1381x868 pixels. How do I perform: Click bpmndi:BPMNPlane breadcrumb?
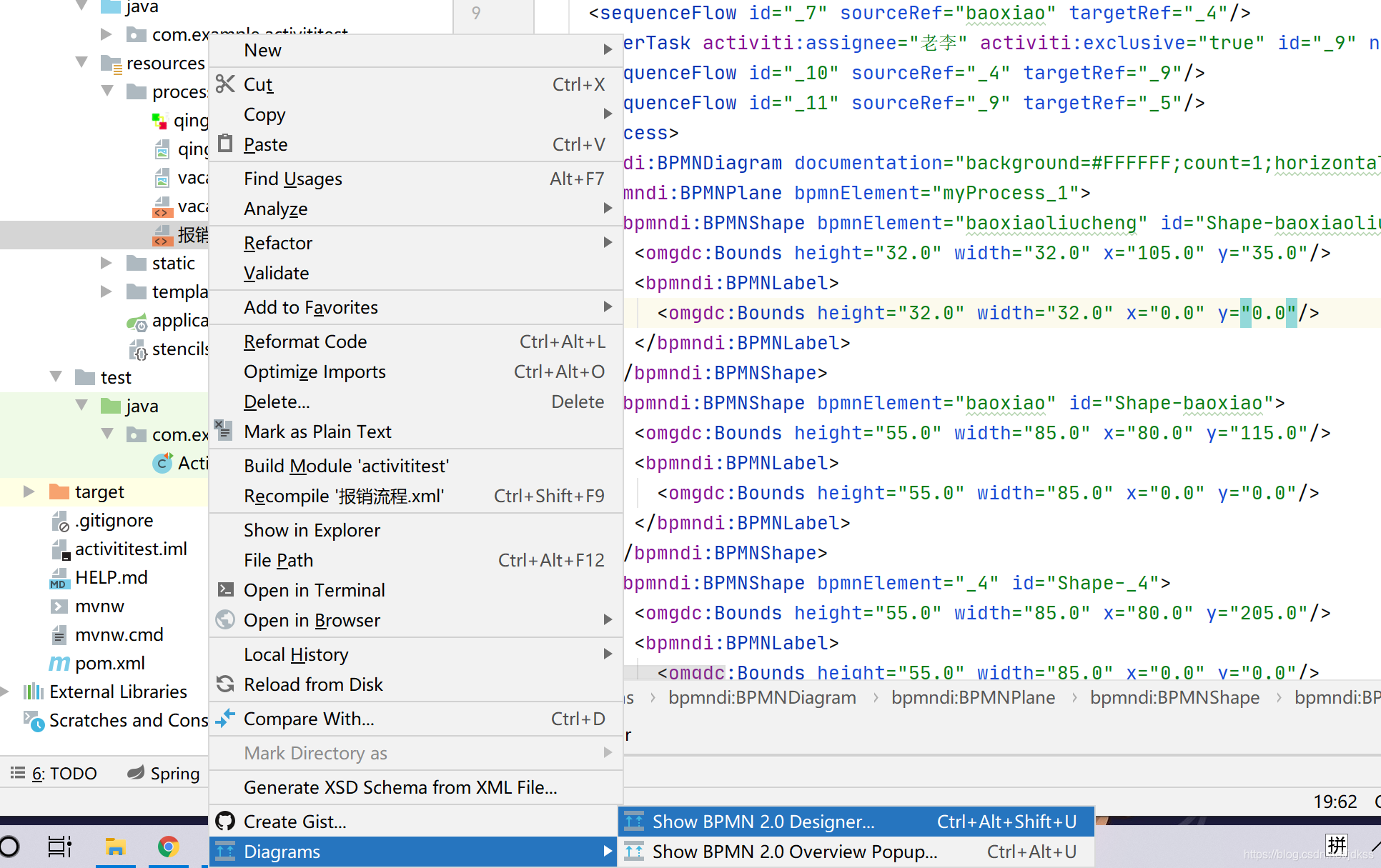973,697
